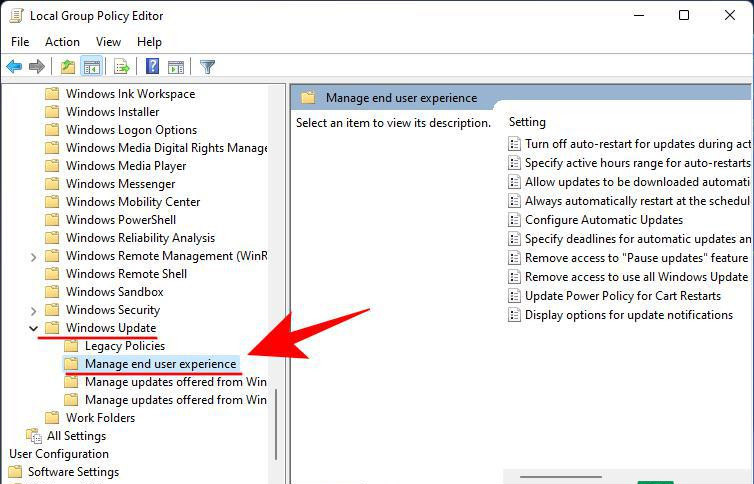The image size is (754, 484).
Task: Select Work Folders in the tree
Action: click(x=101, y=418)
